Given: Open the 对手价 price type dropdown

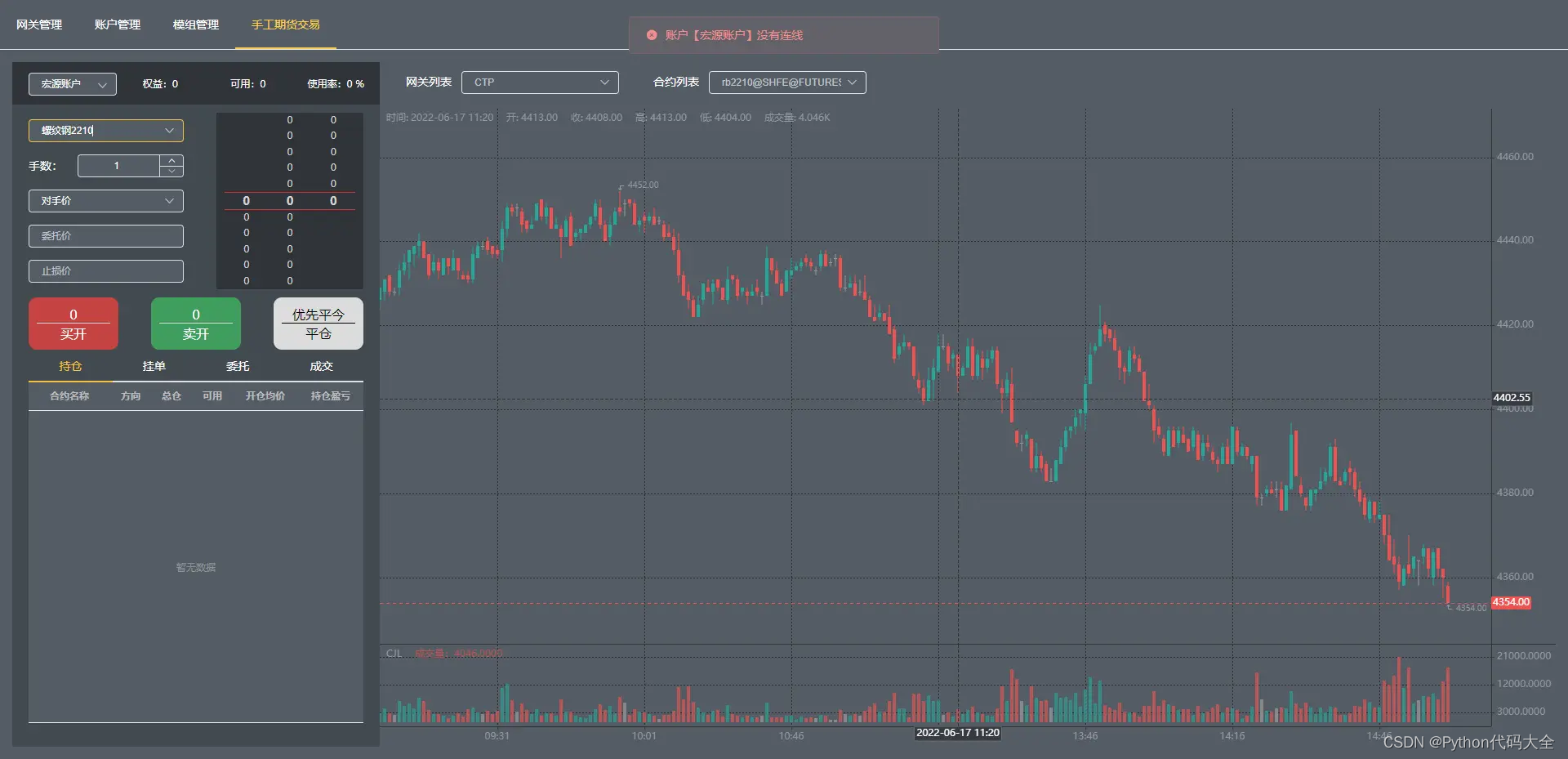Looking at the screenshot, I should (106, 201).
